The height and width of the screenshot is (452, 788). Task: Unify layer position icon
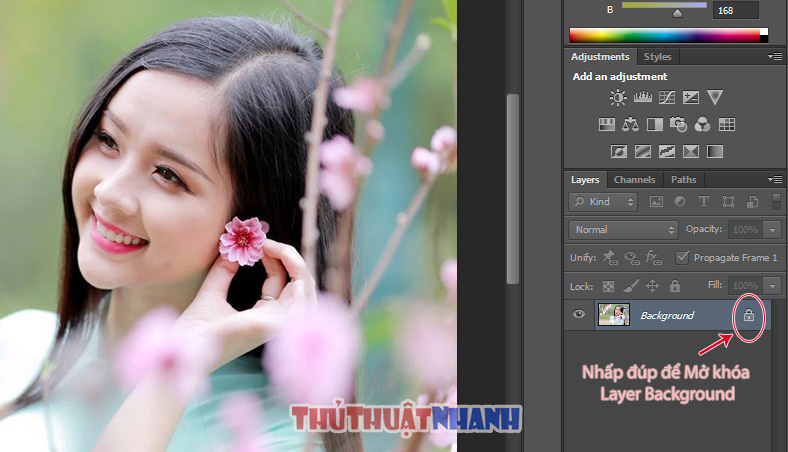[610, 258]
